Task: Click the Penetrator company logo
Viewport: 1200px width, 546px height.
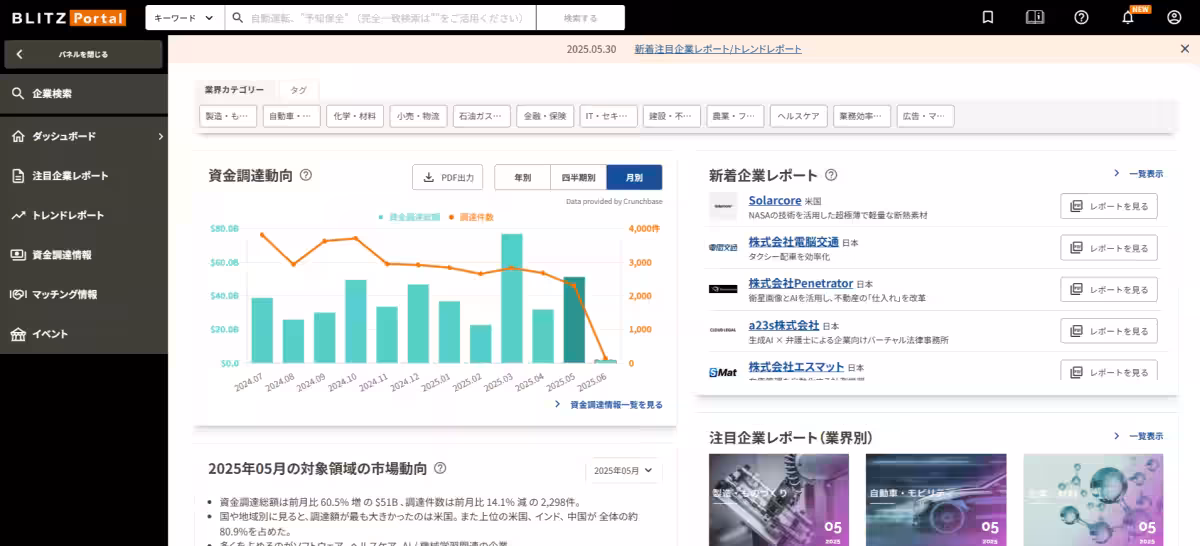Action: coord(723,289)
